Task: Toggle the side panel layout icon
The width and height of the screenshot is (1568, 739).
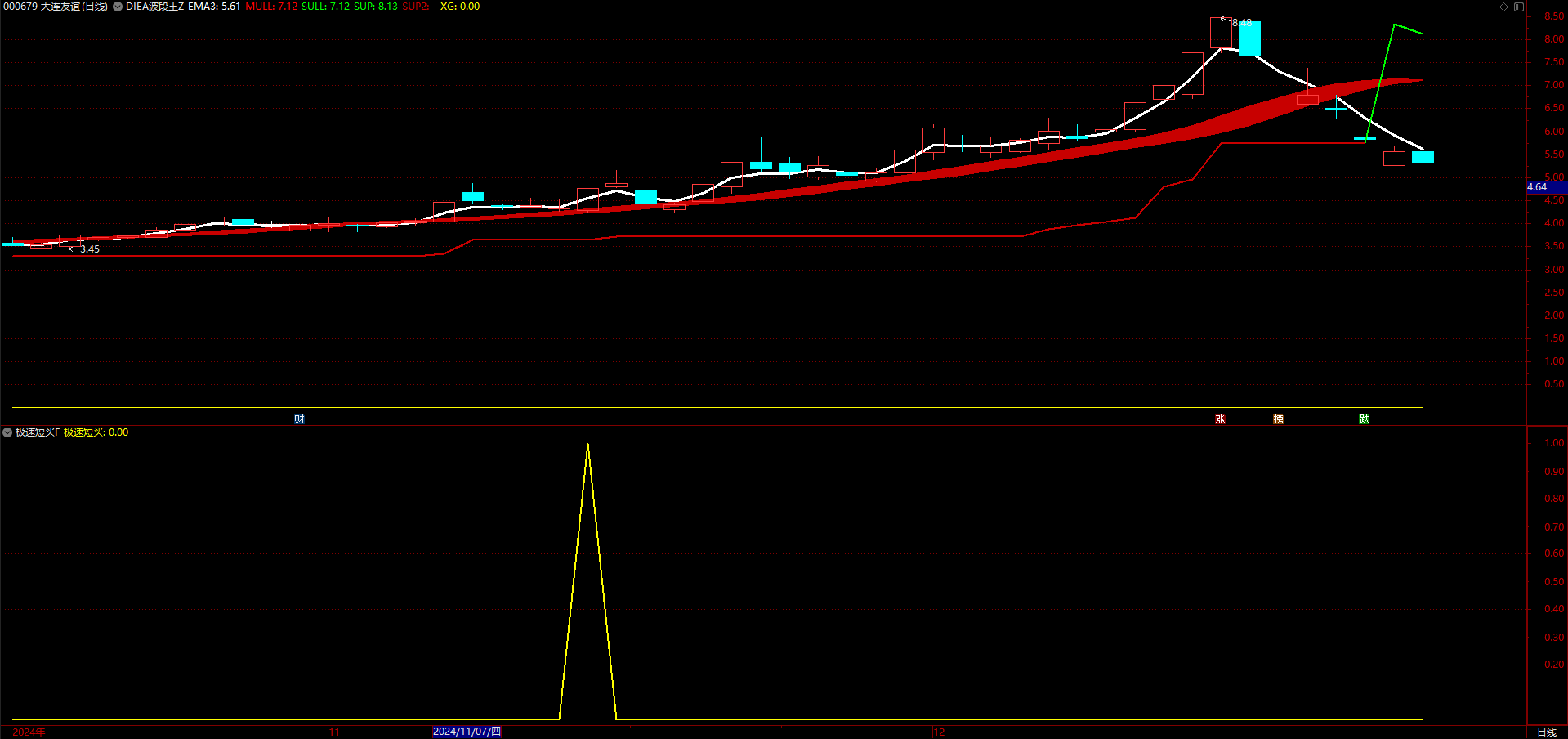Action: 1518,7
